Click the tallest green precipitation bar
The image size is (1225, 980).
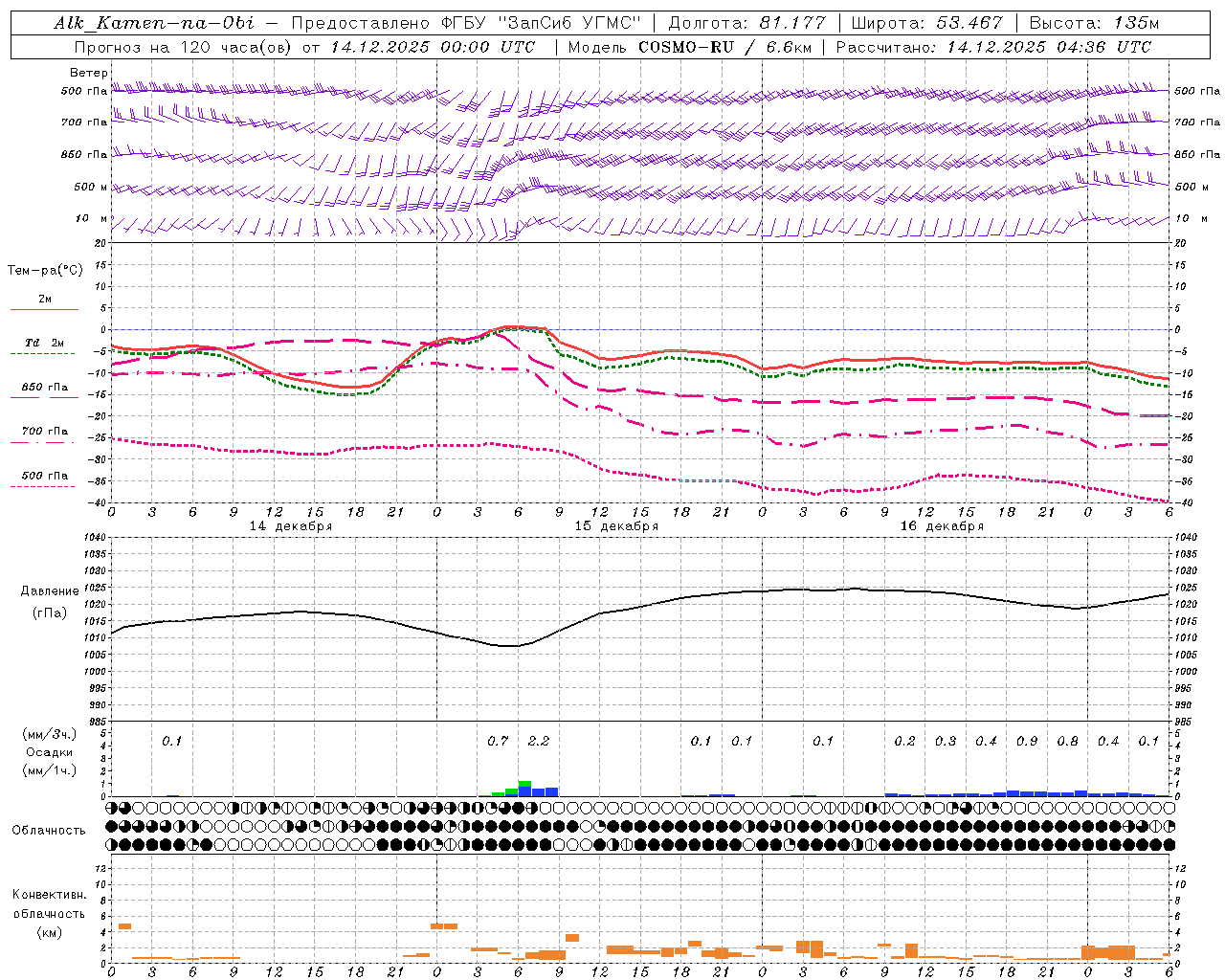524,785
